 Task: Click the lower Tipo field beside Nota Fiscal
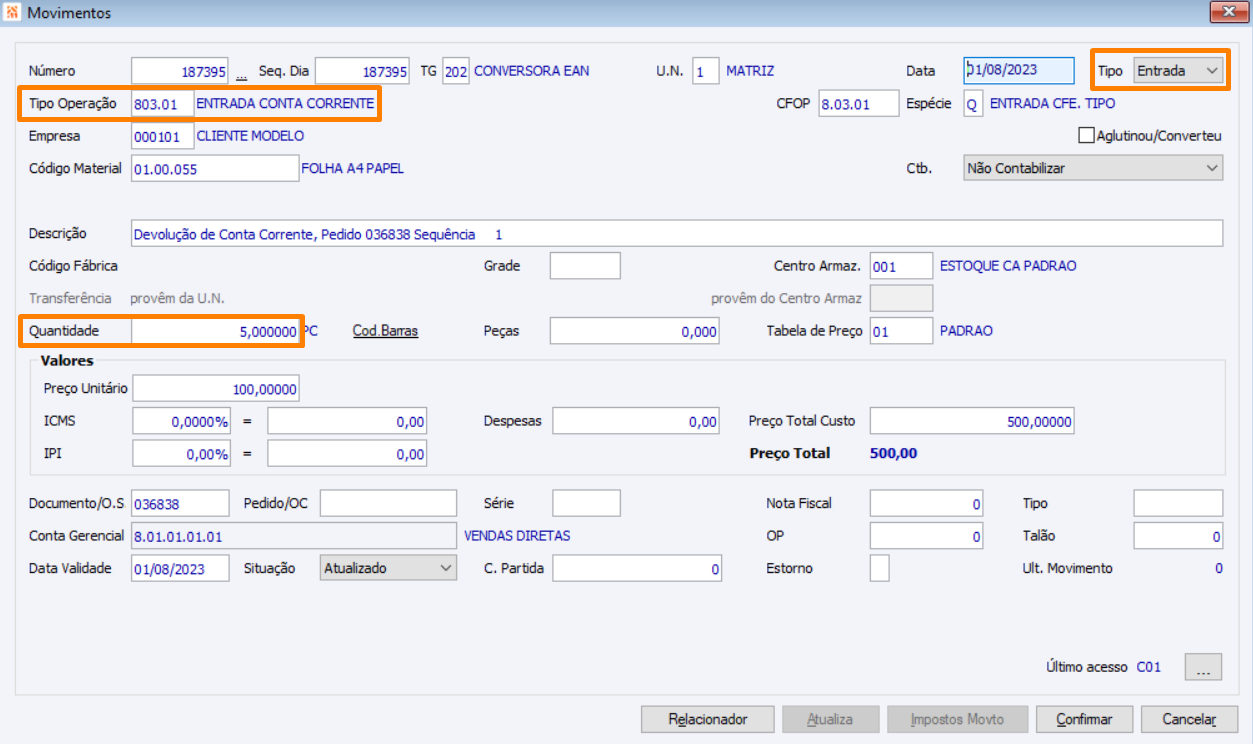pos(1178,503)
